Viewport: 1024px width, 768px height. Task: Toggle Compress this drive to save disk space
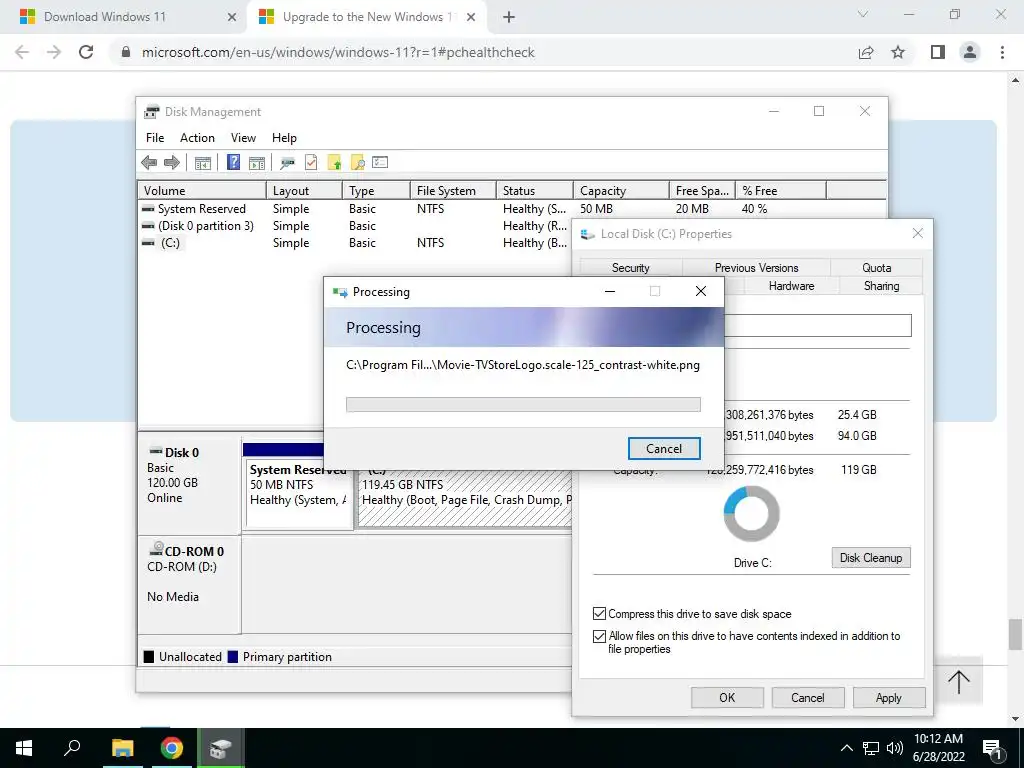[599, 613]
